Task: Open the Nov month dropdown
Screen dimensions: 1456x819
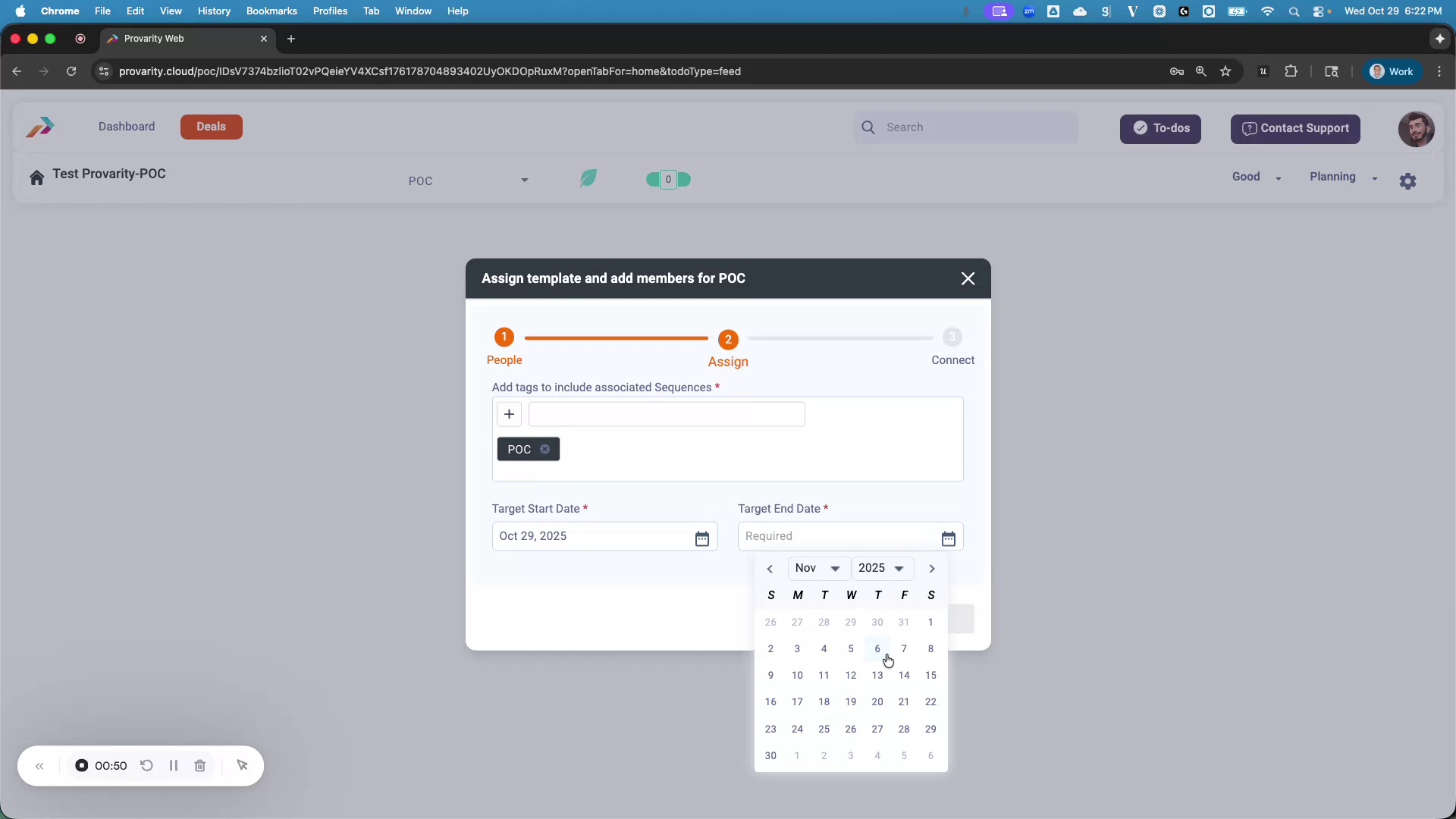Action: coord(818,568)
